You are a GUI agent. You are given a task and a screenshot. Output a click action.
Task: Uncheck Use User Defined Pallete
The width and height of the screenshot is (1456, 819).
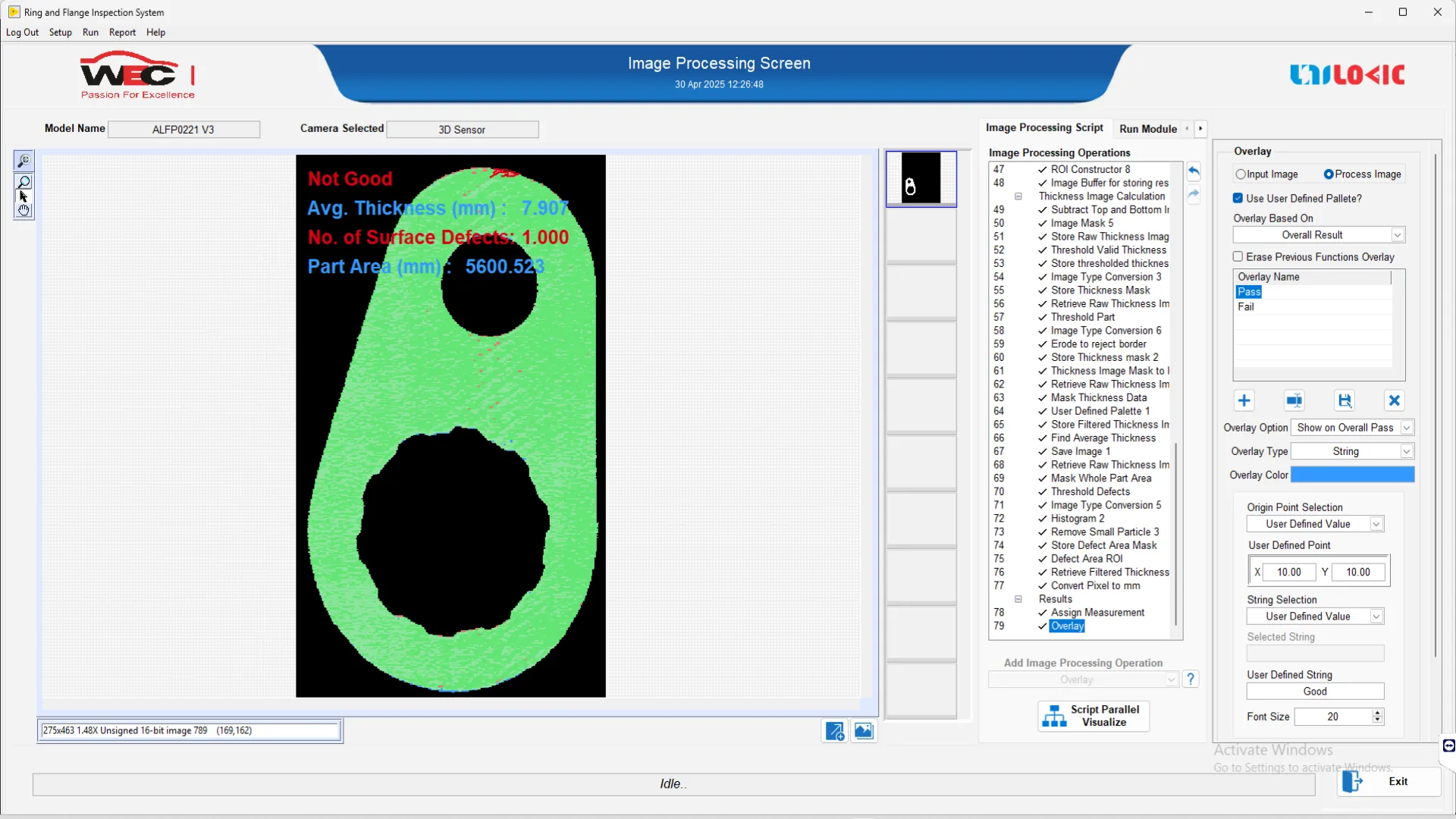tap(1238, 199)
